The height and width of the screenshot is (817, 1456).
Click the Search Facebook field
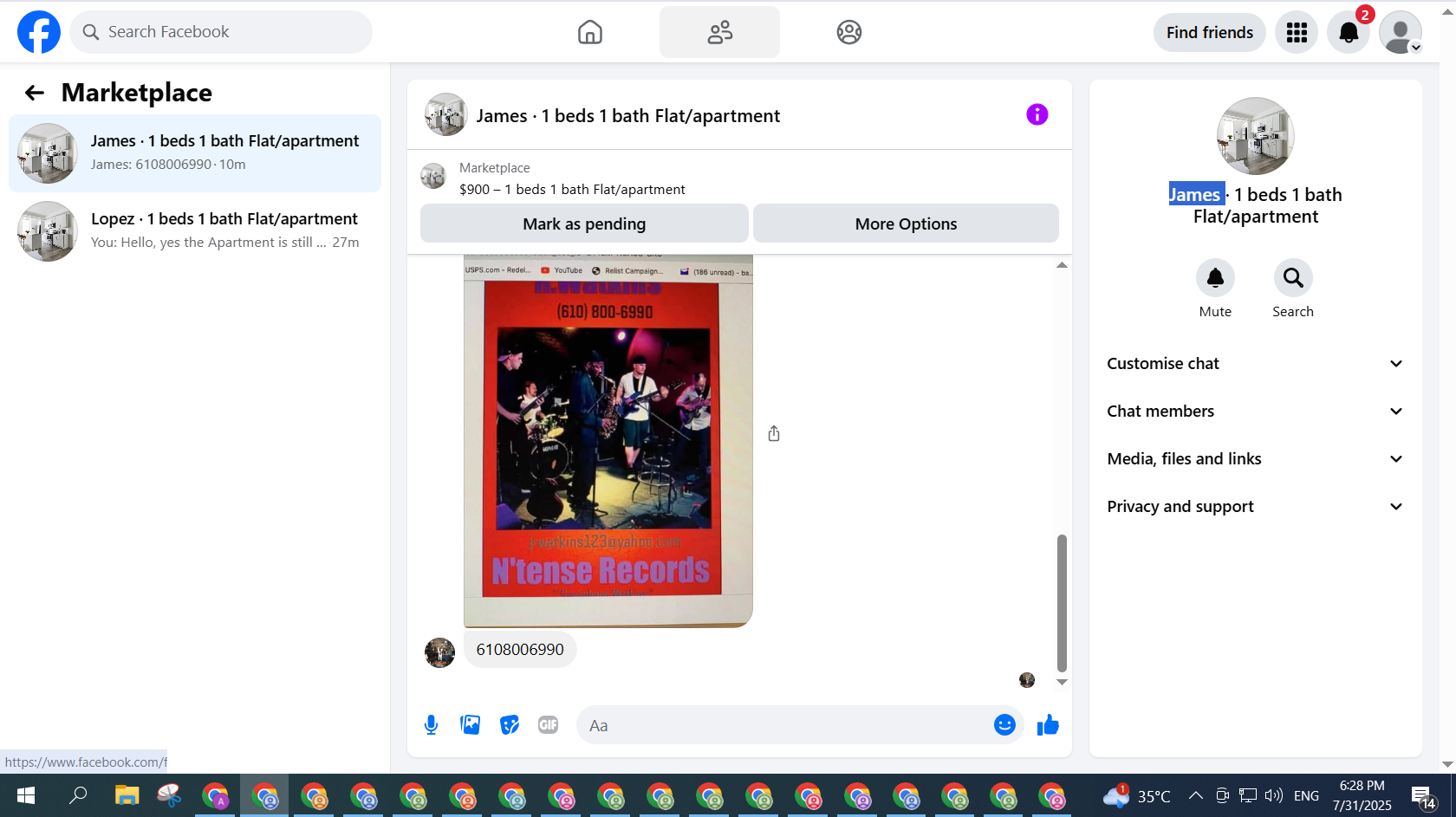pyautogui.click(x=221, y=32)
